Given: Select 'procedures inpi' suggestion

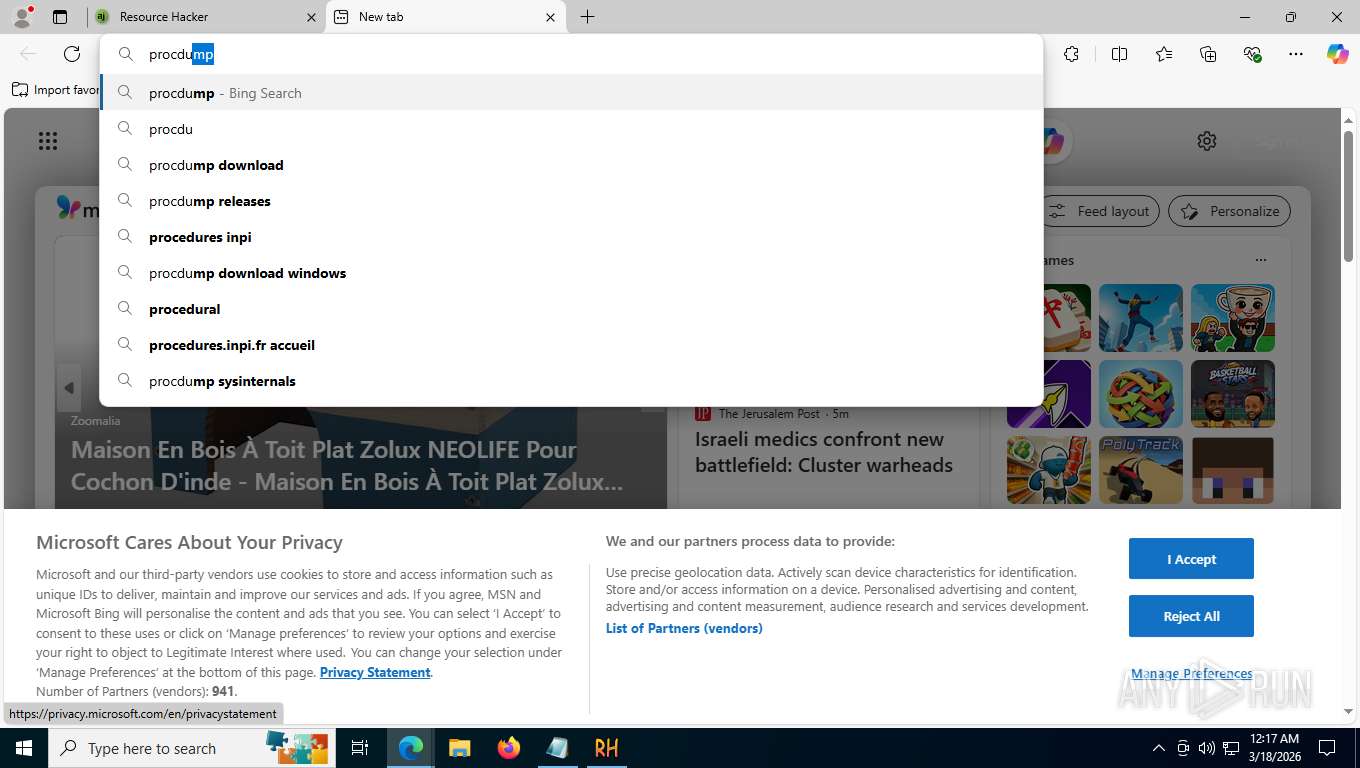Looking at the screenshot, I should click(x=571, y=237).
